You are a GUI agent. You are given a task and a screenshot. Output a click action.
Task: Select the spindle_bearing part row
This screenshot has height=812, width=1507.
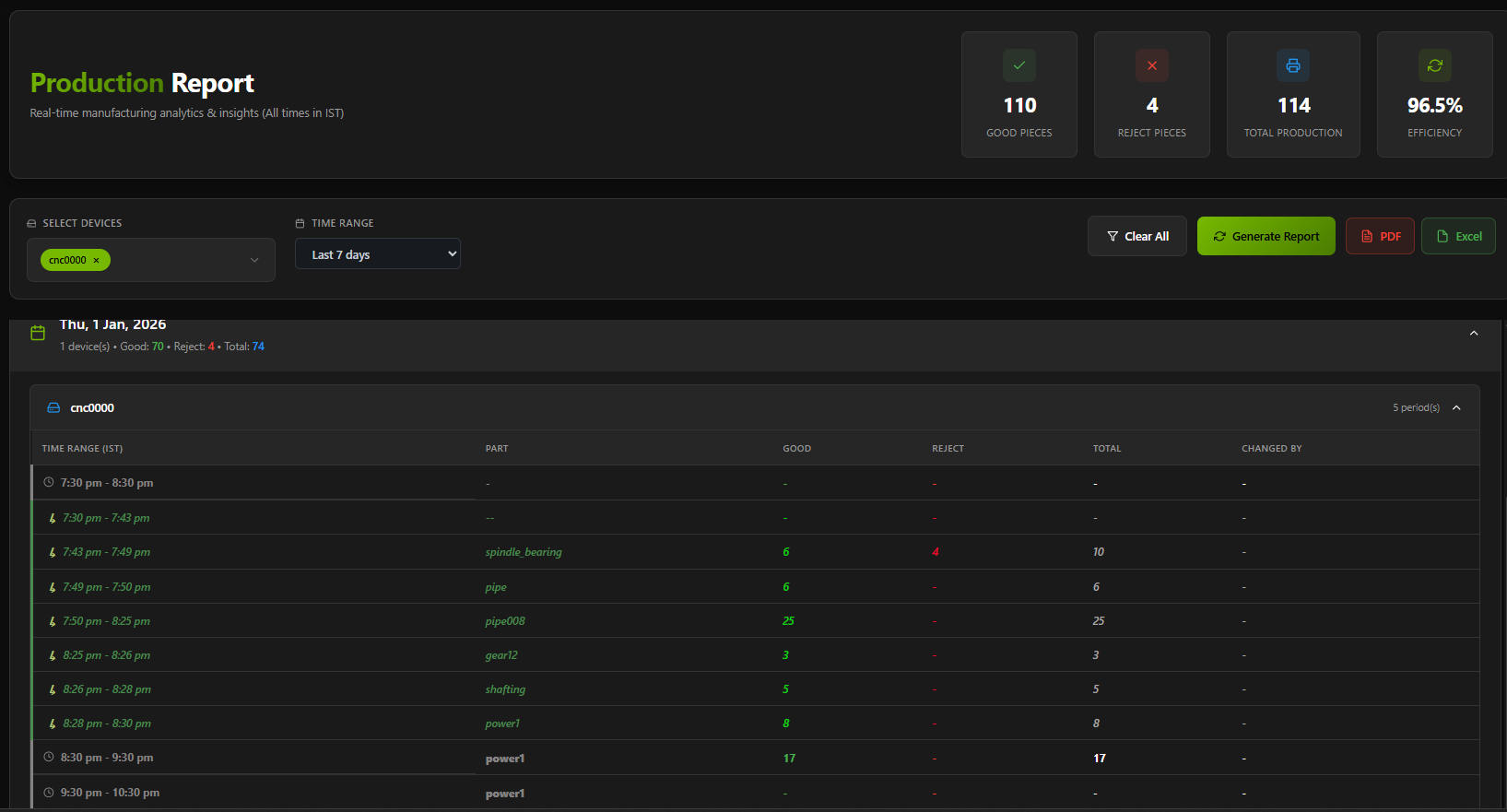[523, 552]
